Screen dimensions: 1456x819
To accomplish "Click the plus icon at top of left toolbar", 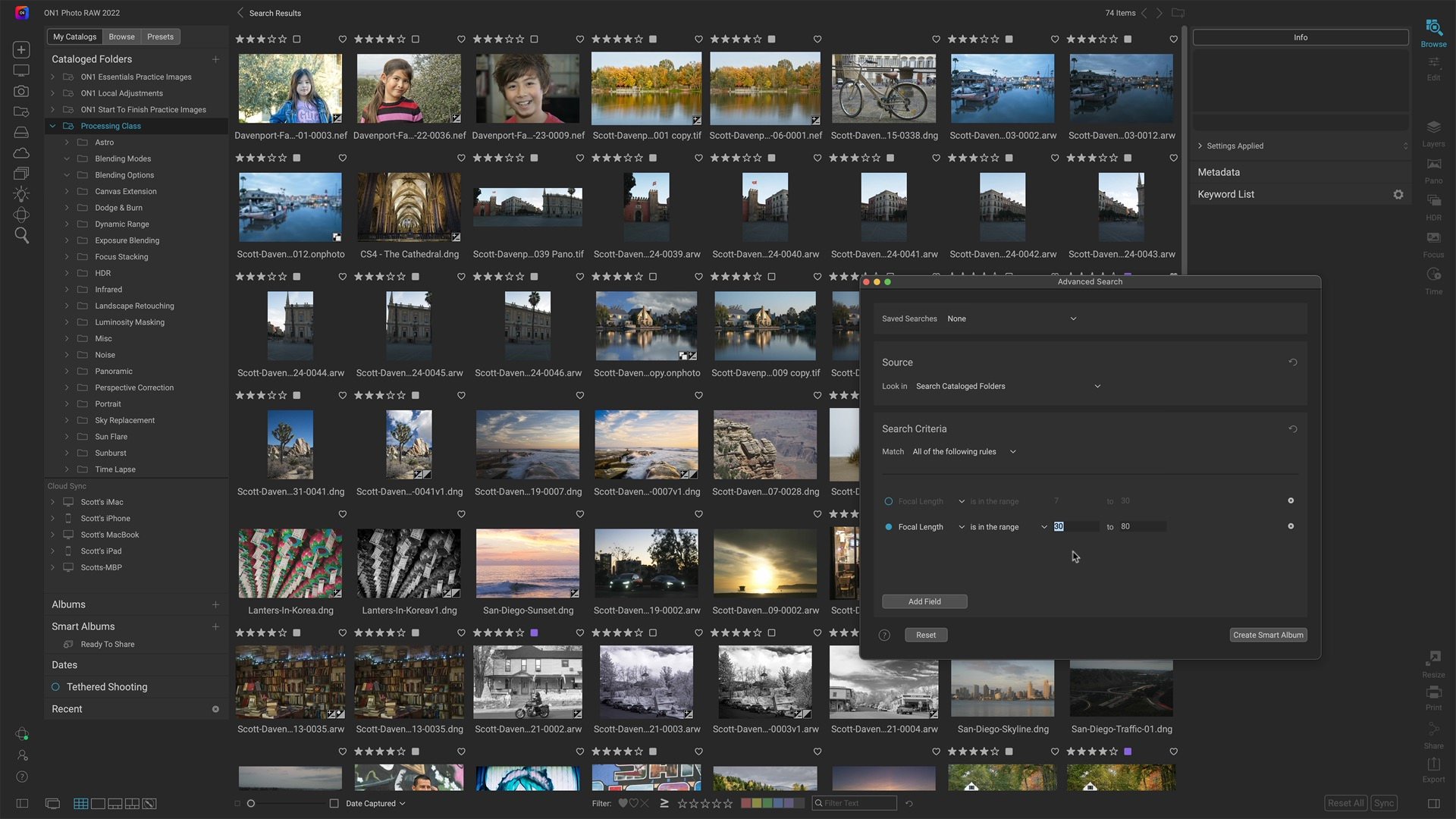I will point(22,49).
